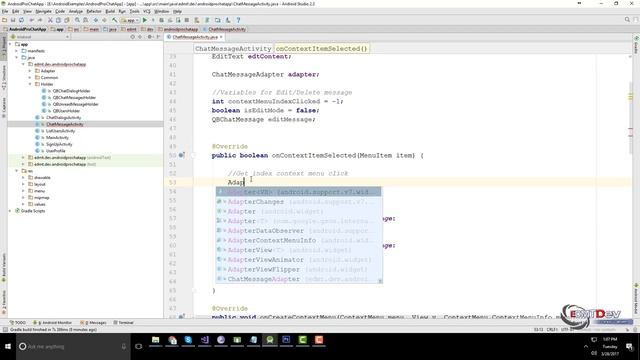
Task: Select UserProfile in project tree
Action: pyautogui.click(x=56, y=151)
